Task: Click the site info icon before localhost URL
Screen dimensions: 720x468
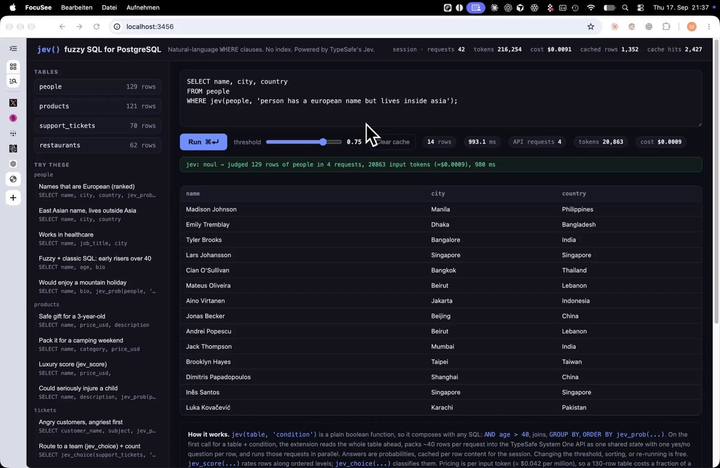Action: click(117, 27)
